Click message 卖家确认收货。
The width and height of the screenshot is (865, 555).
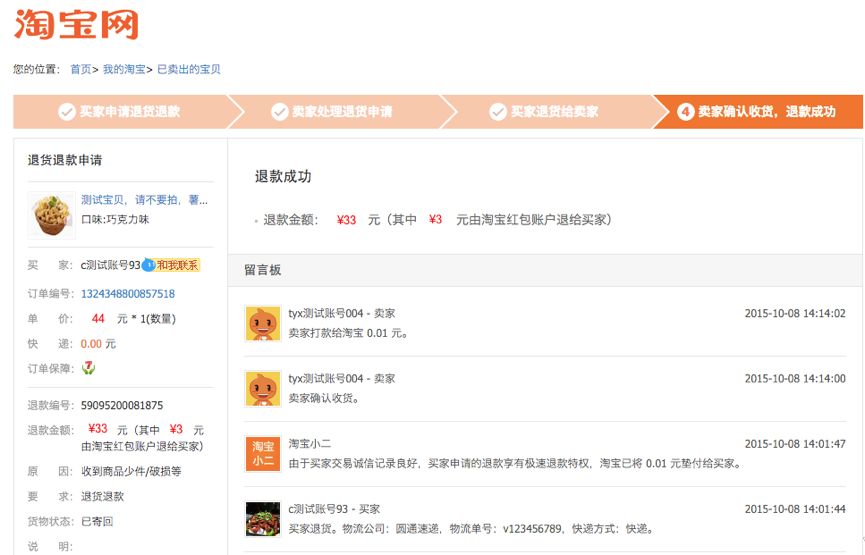pyautogui.click(x=324, y=398)
